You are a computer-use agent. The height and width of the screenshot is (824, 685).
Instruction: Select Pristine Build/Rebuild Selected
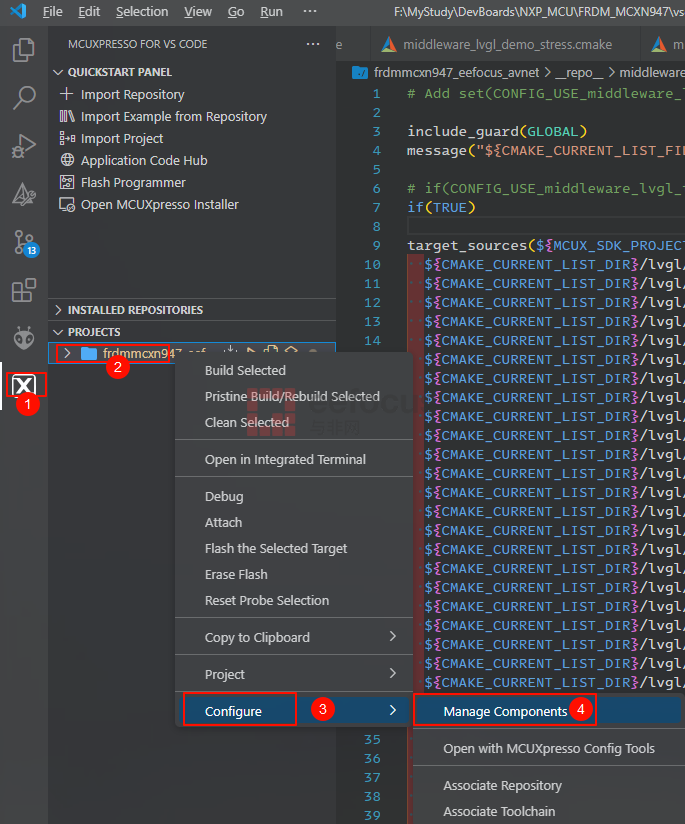[x=292, y=396]
